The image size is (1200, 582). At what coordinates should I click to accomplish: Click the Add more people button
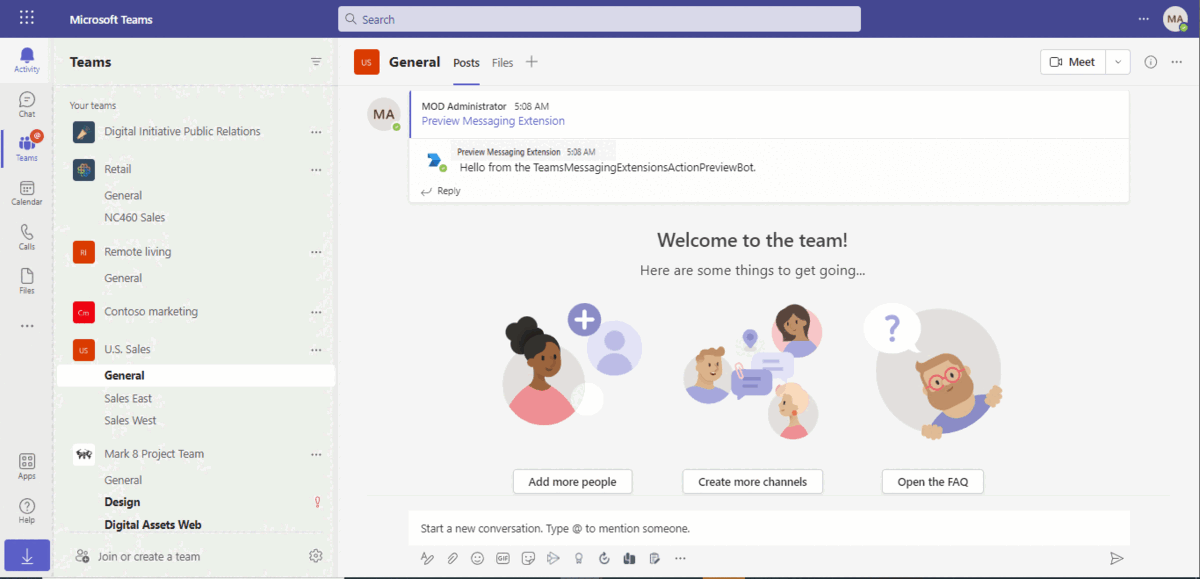[572, 481]
